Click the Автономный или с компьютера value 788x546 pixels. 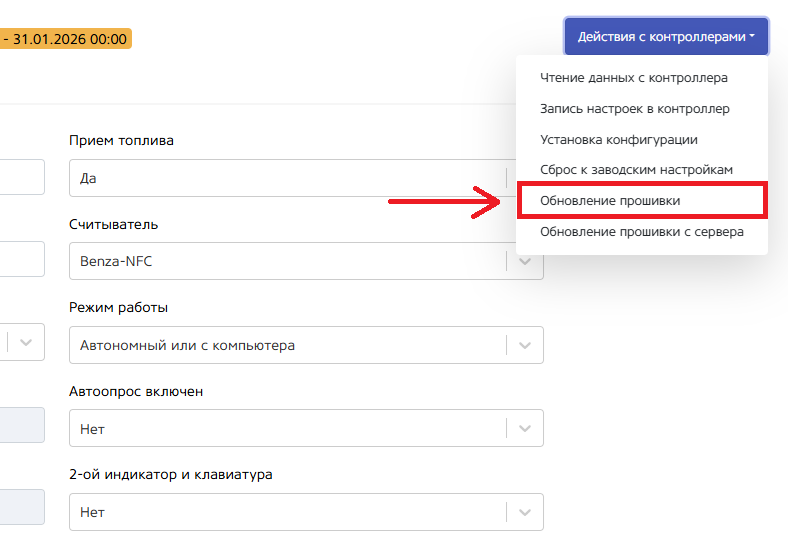pyautogui.click(x=187, y=345)
